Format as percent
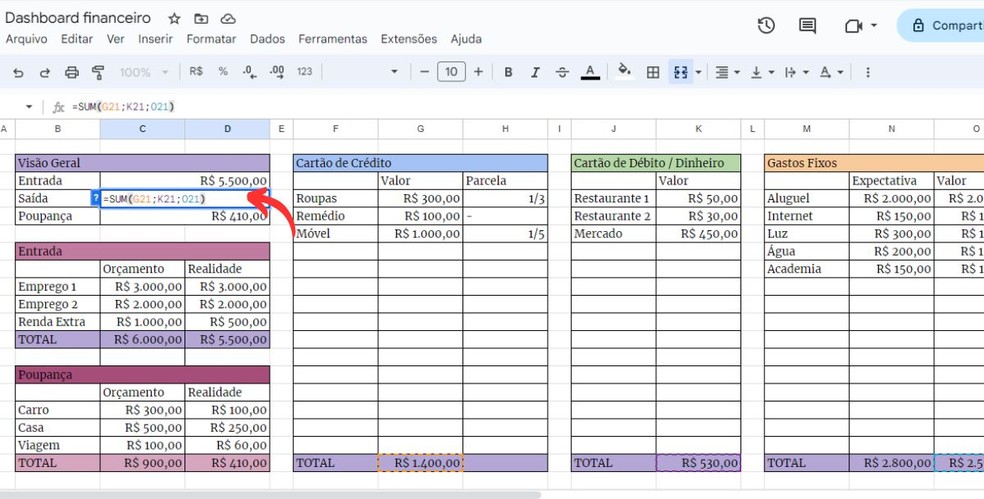The height and width of the screenshot is (499, 984). pos(223,72)
